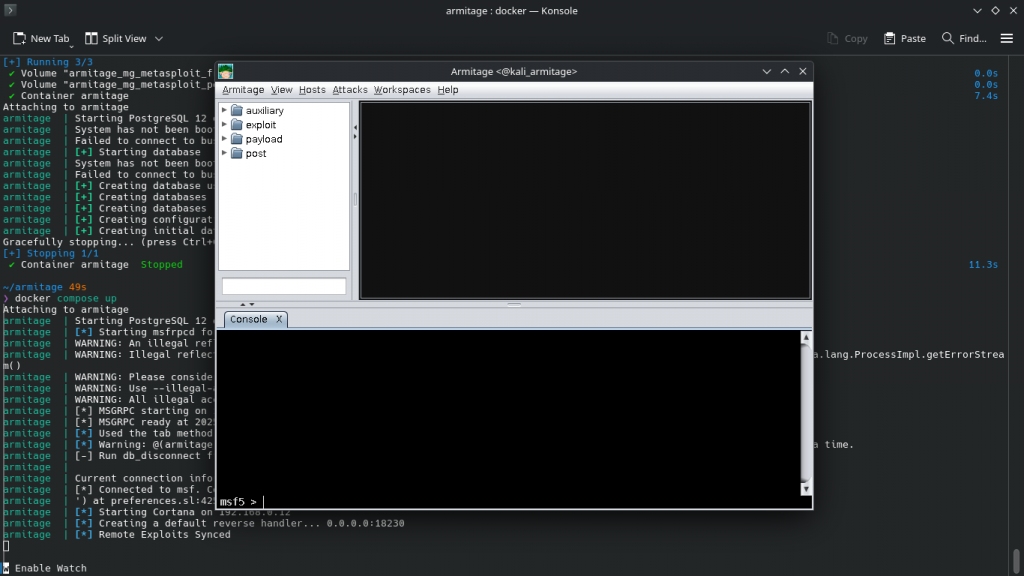
Task: Open Find in the Konsole toolbar
Action: (x=964, y=39)
